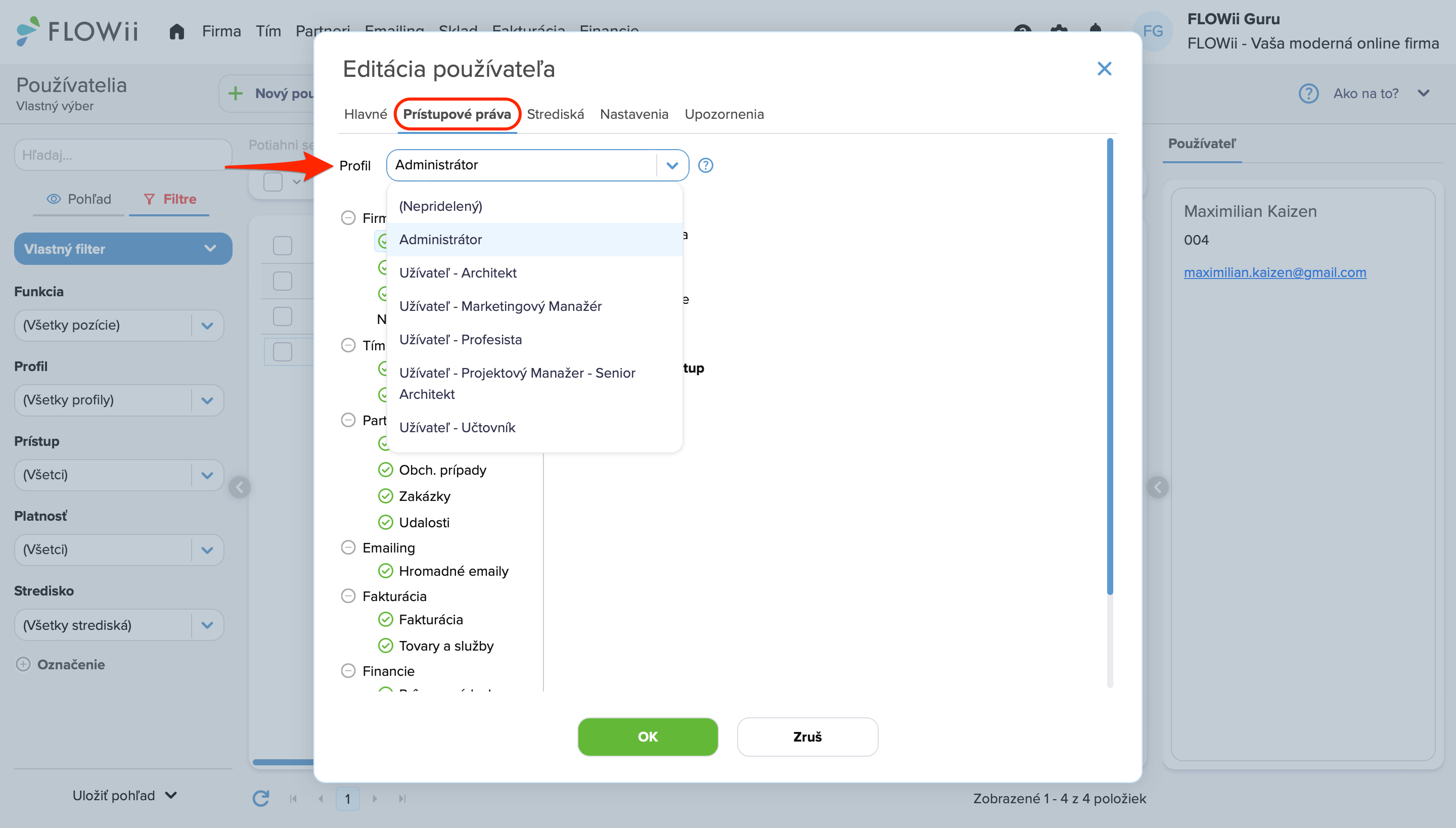
Task: Click green check icon next to Obch. prípady
Action: pos(386,470)
